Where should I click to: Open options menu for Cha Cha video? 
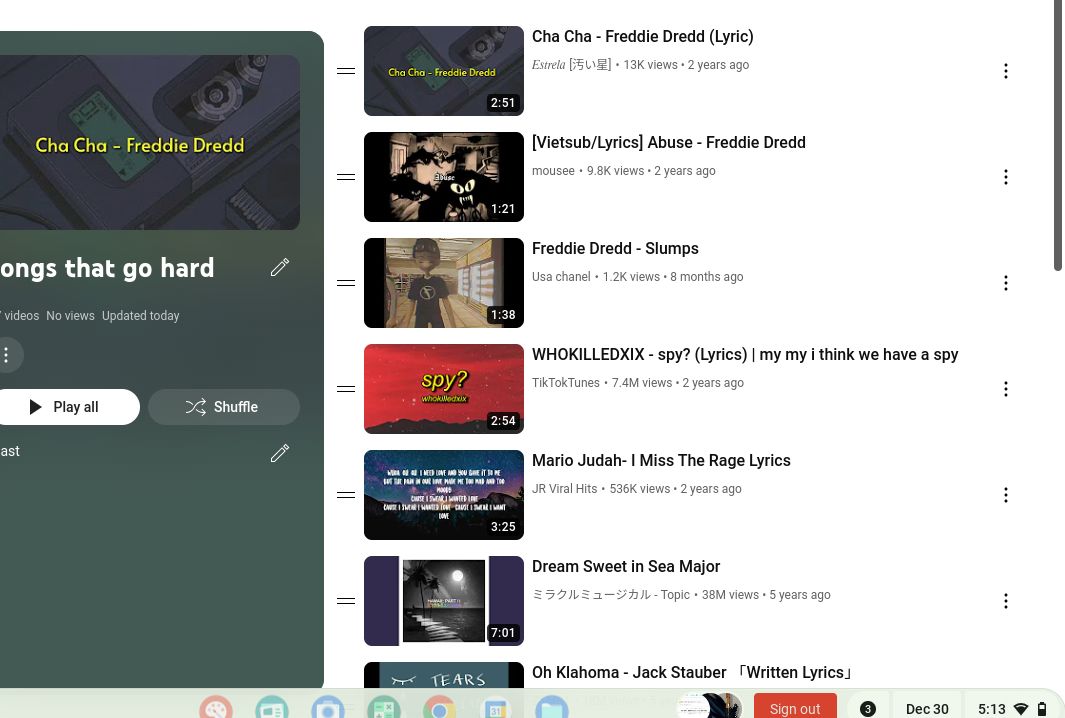(1005, 71)
